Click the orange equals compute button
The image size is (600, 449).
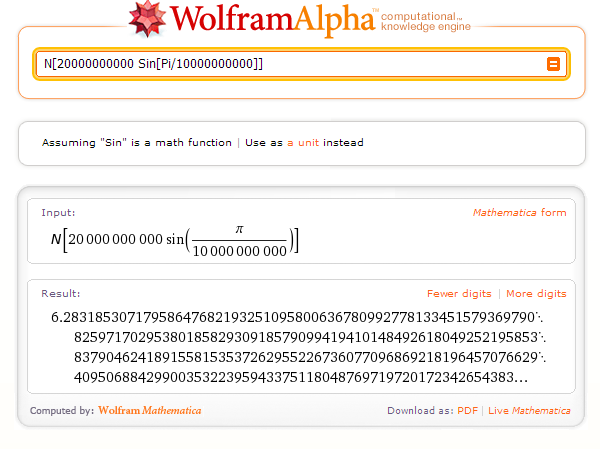(x=553, y=64)
